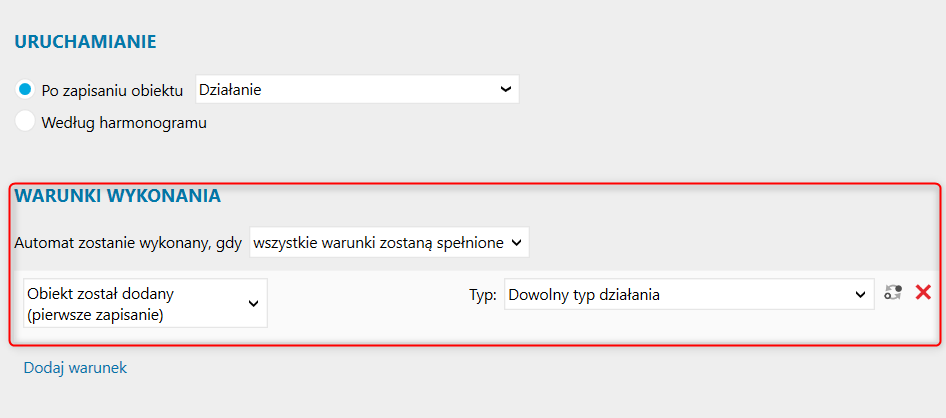Open 'wszystkie warunki zostaną spełnione' dropdown
946x418 pixels.
click(389, 242)
